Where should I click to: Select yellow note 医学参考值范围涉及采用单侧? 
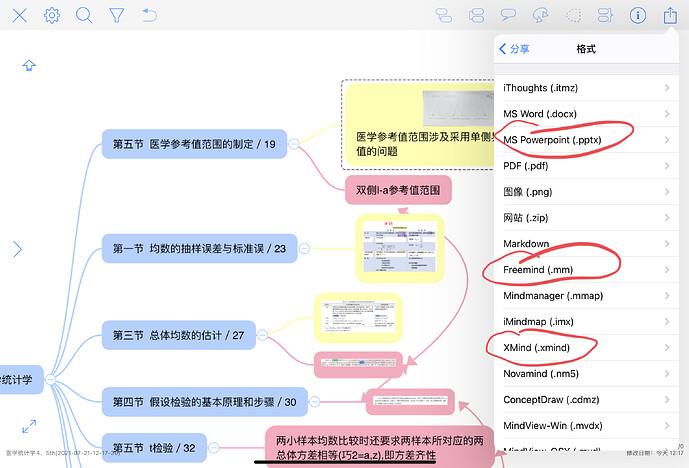point(420,125)
